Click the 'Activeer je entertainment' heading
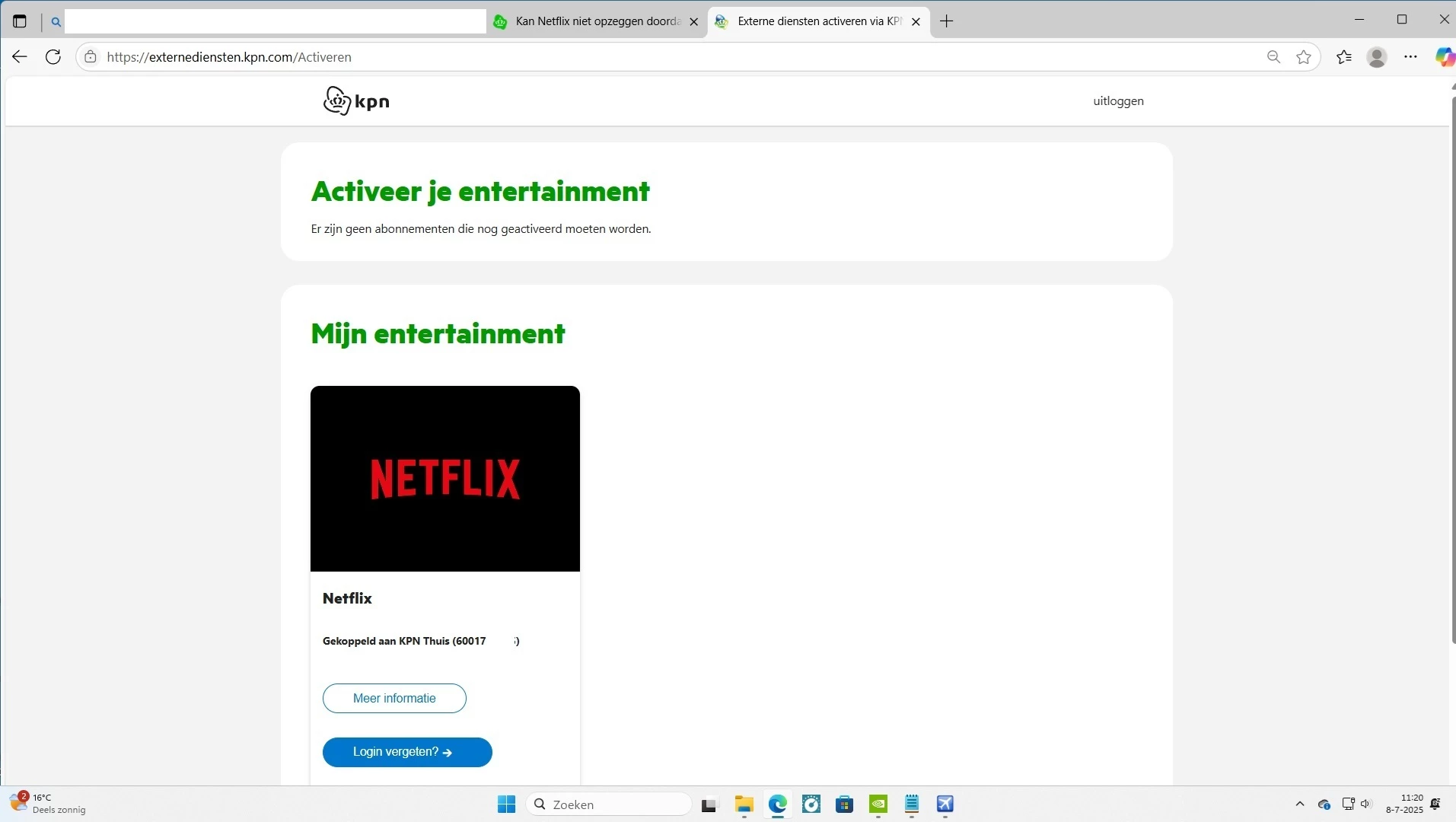Image resolution: width=1456 pixels, height=822 pixels. [x=480, y=192]
